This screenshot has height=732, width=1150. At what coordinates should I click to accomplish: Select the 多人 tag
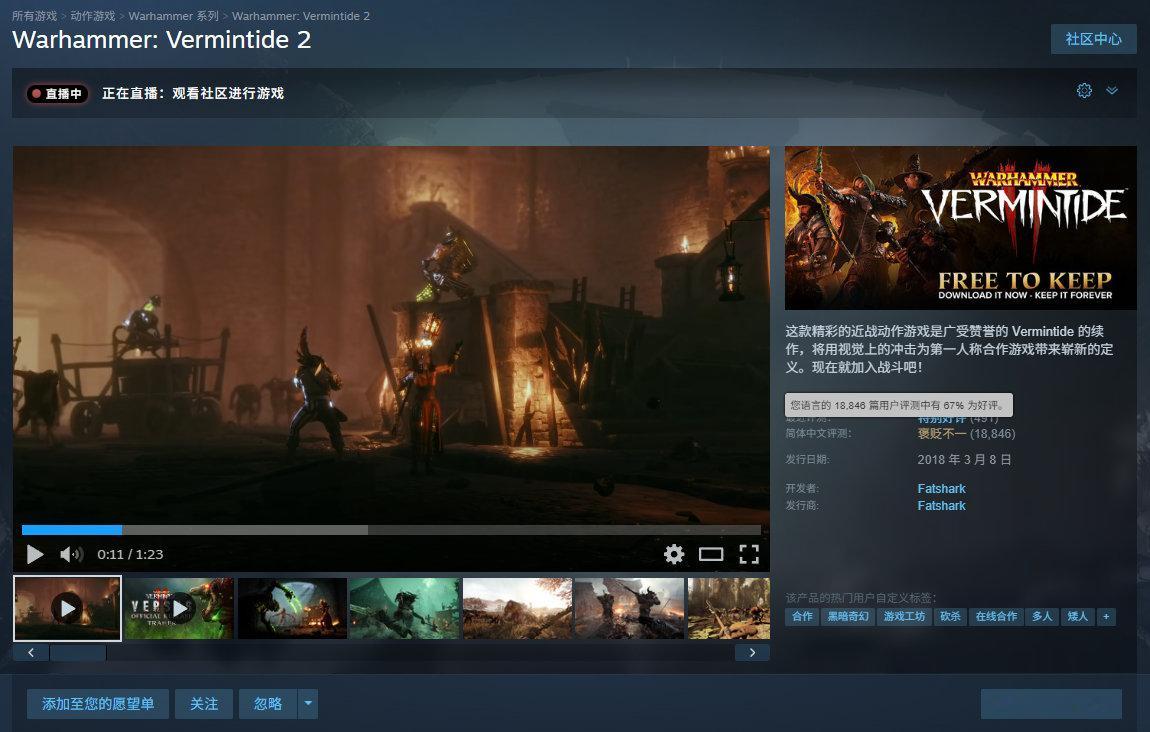coord(1042,616)
